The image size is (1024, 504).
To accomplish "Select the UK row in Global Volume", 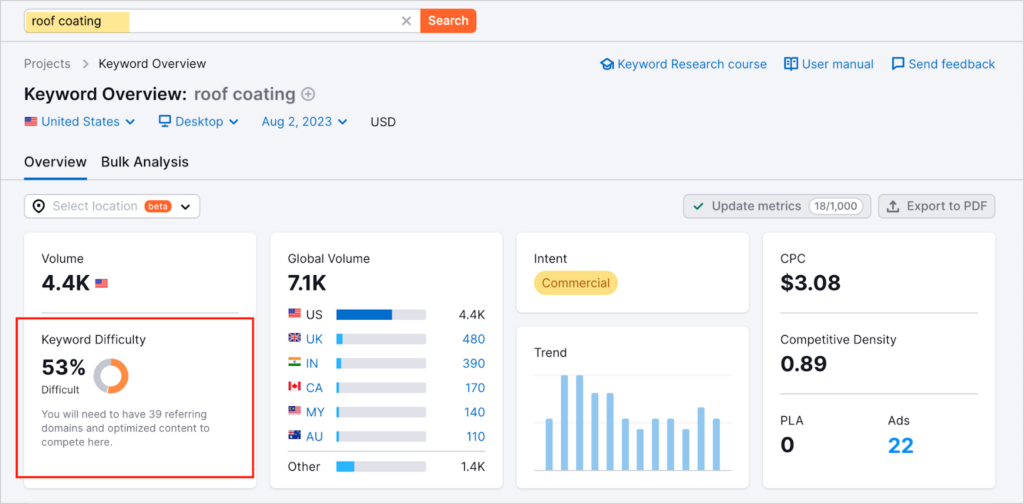I will click(x=386, y=339).
